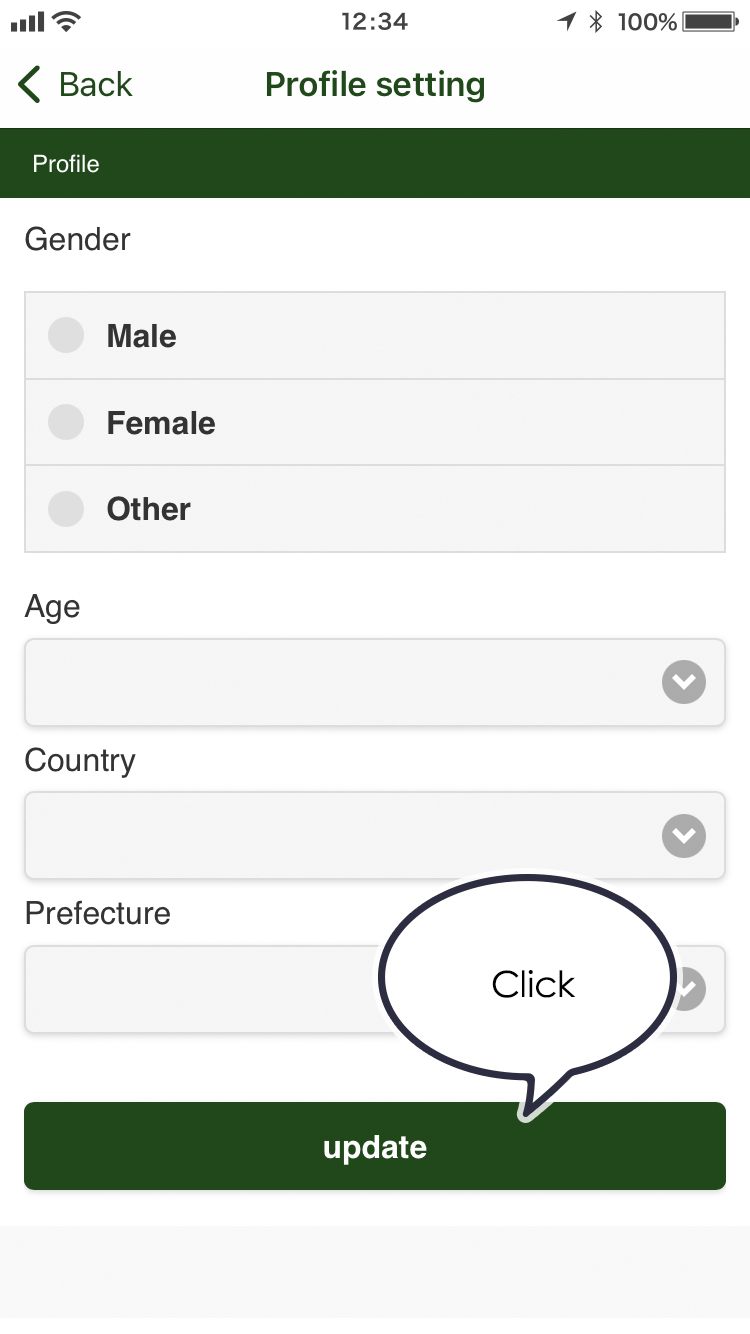Tap the Back text link

click(96, 85)
